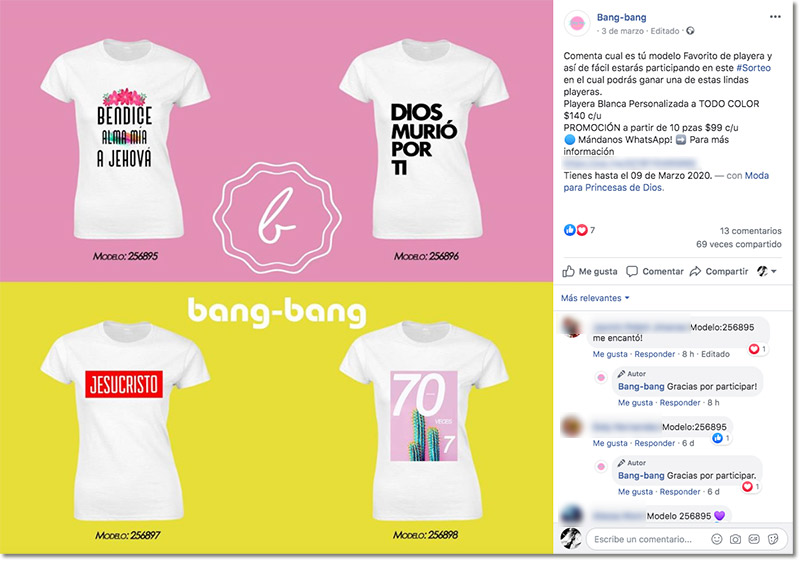The width and height of the screenshot is (800, 563).
Task: View the post reactions count of 7
Action: tap(580, 230)
